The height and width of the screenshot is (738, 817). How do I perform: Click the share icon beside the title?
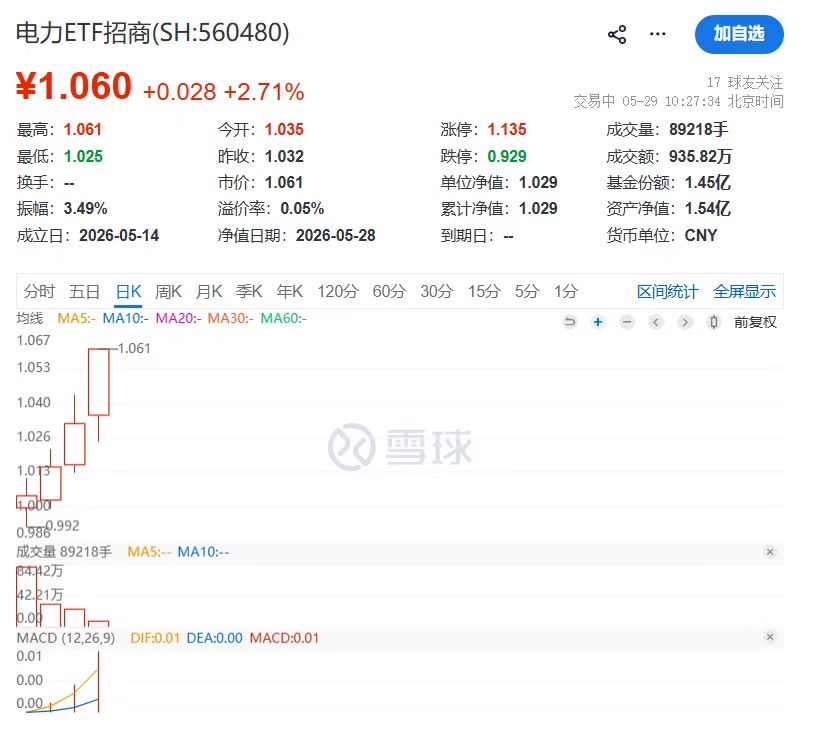(x=616, y=34)
